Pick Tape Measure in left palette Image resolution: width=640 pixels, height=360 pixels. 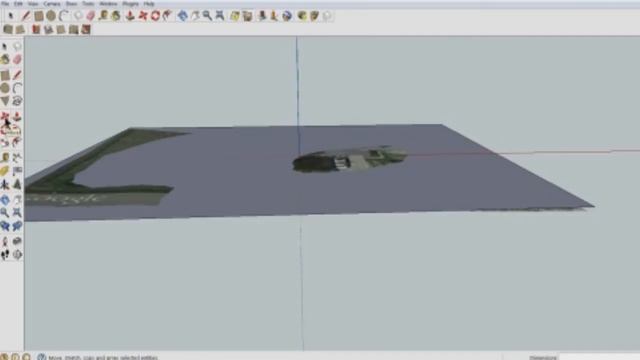[5, 158]
